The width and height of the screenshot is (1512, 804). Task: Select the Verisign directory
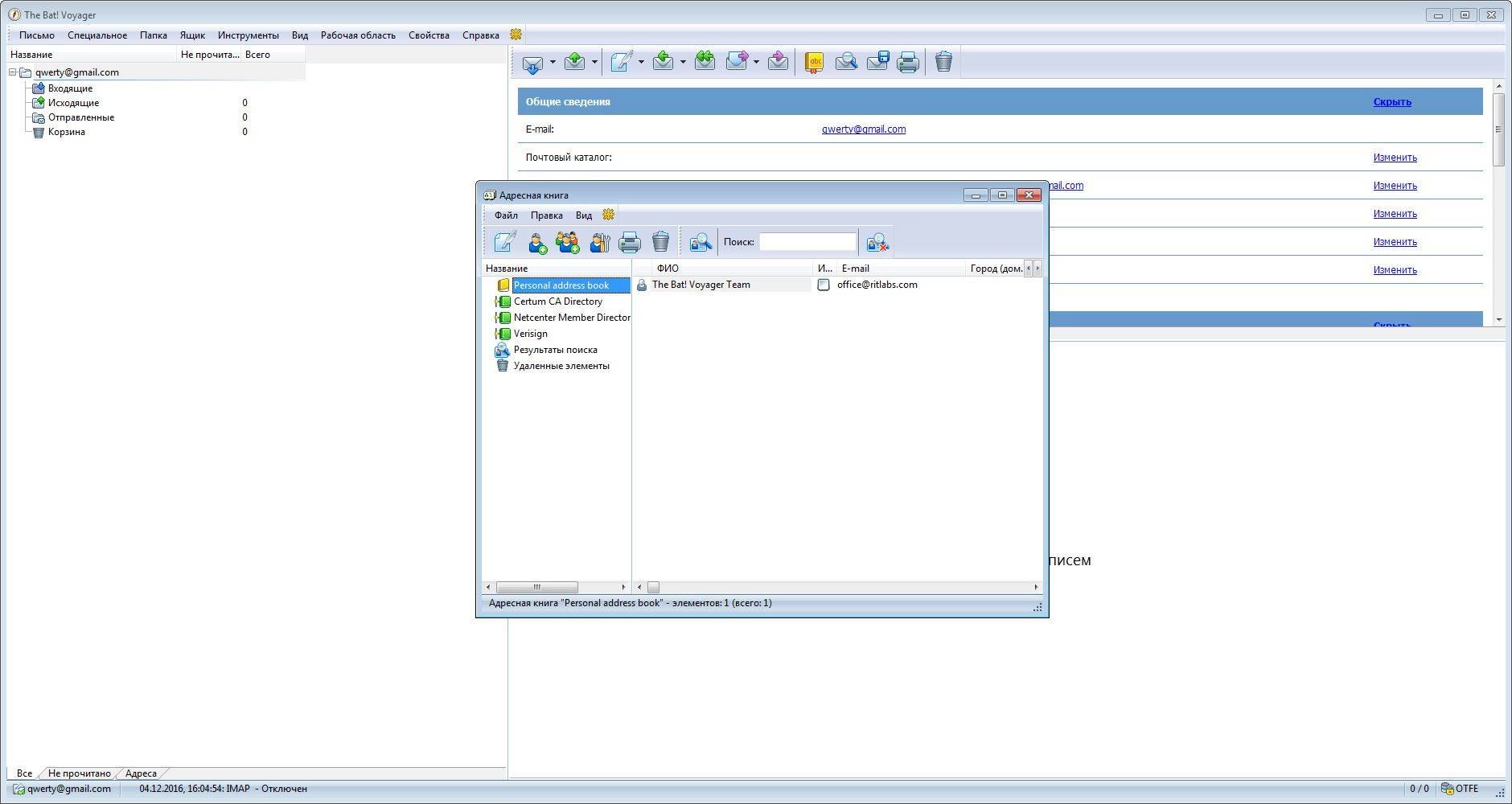coord(530,334)
